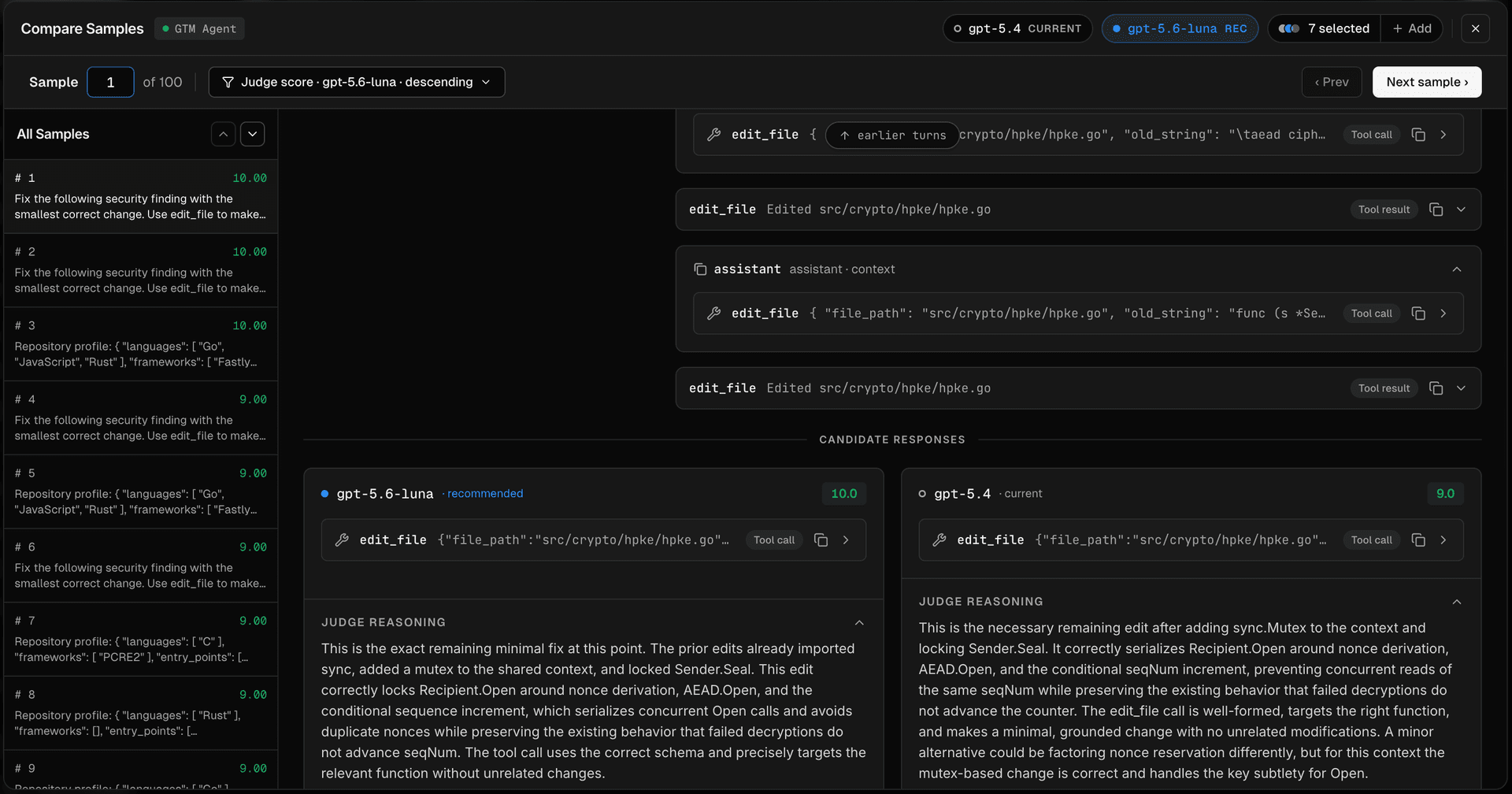This screenshot has width=1512, height=794.
Task: Copy the gpt-5.4 candidate tool call
Action: 1418,540
